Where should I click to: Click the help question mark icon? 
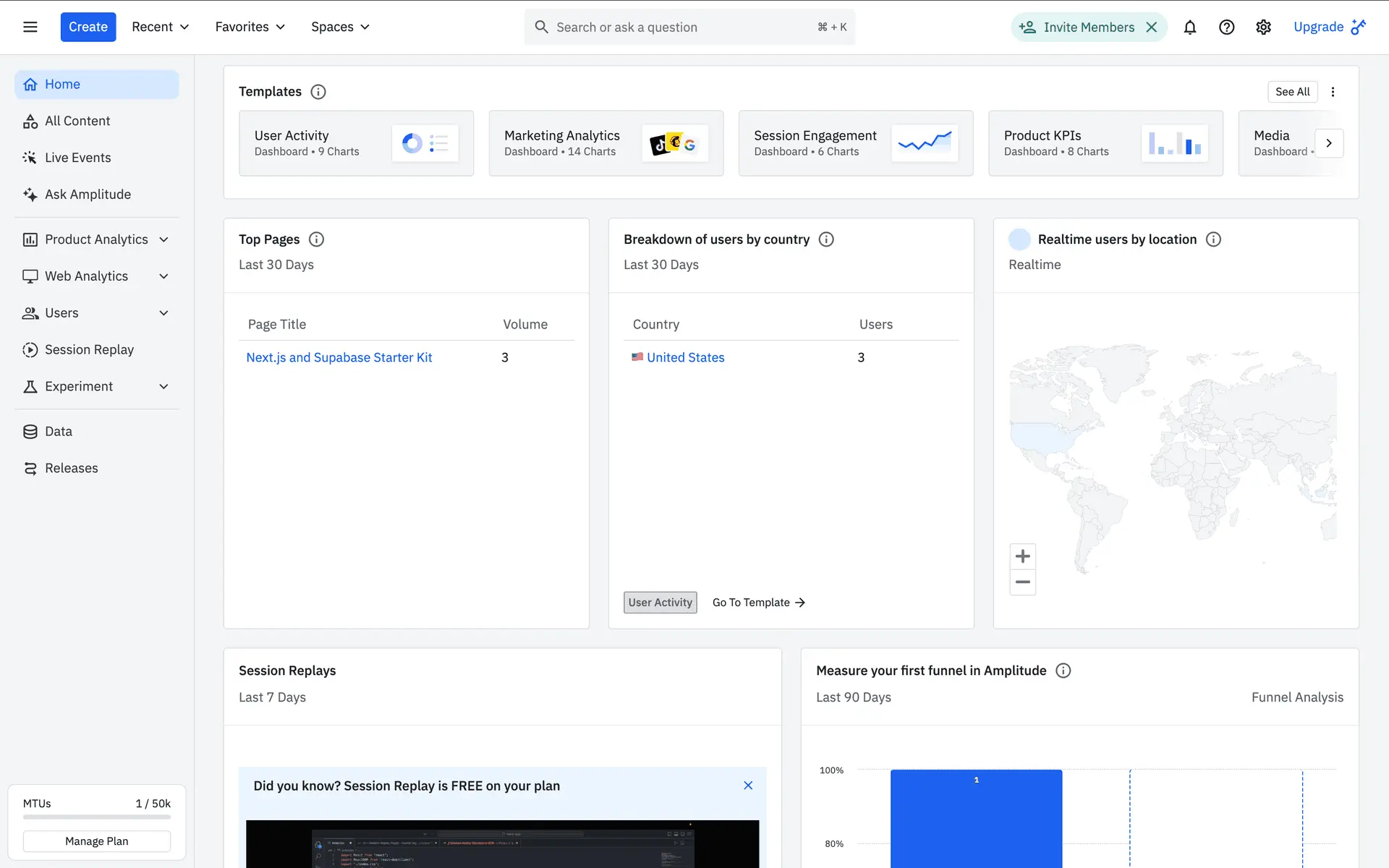(x=1226, y=27)
